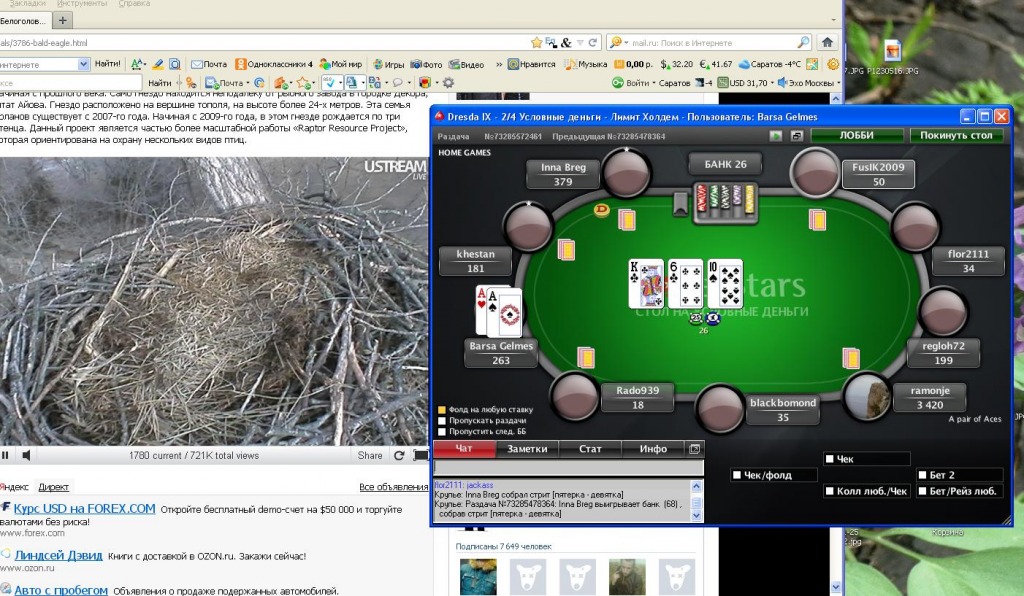Screen dimensions: 1024x596
Task: Open 'Музыка' toolbar shortcut
Action: [586, 64]
